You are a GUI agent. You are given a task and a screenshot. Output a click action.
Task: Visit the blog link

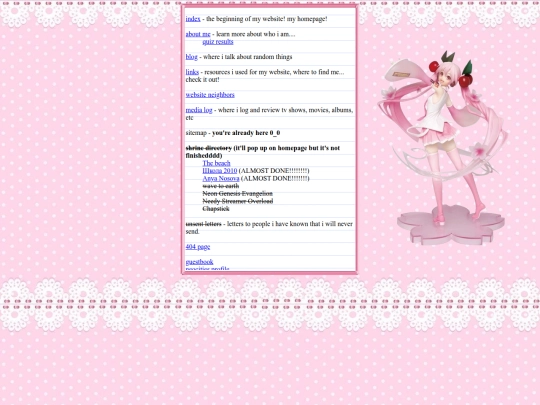point(191,57)
